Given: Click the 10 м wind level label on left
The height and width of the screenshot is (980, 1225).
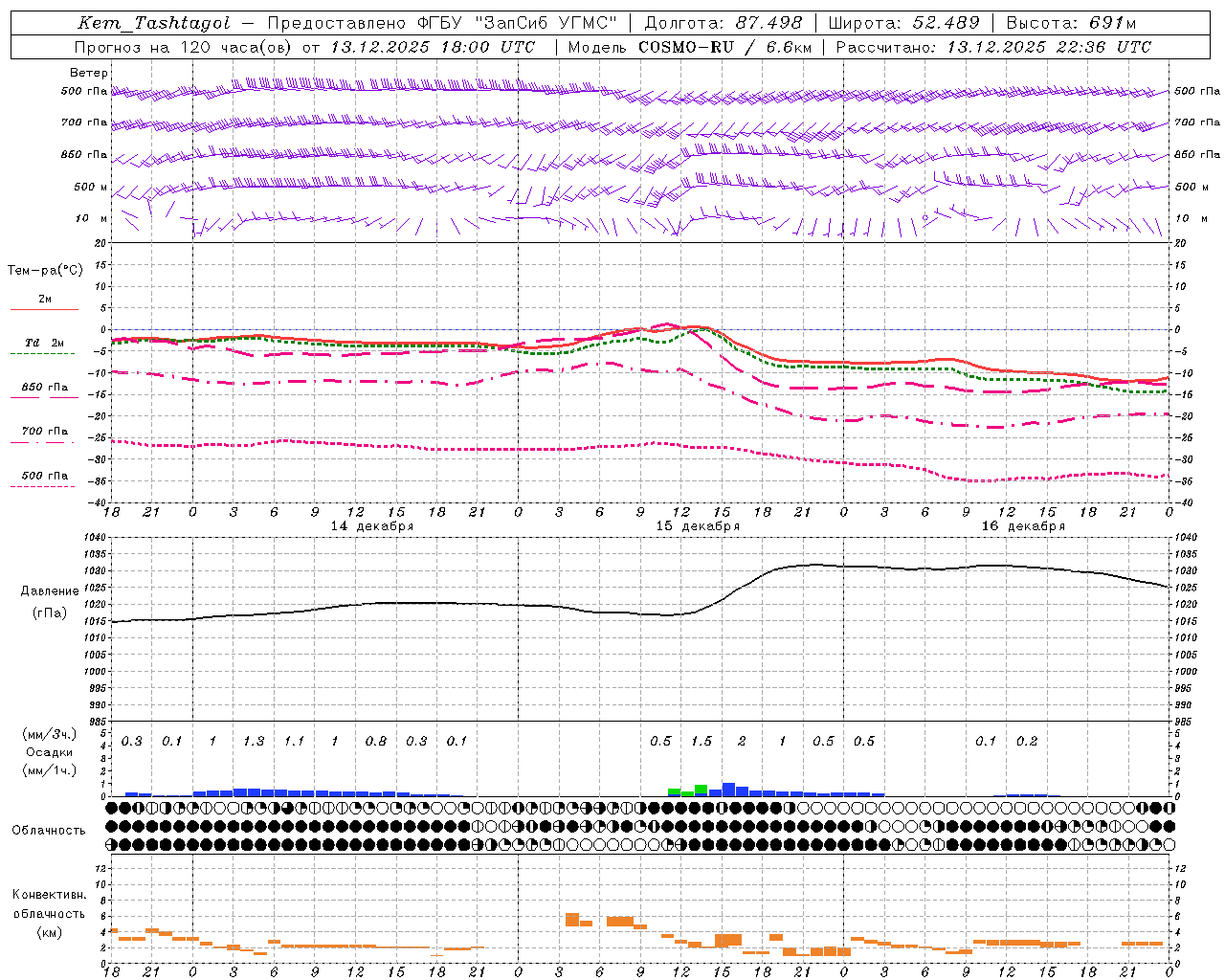Looking at the screenshot, I should 91,219.
